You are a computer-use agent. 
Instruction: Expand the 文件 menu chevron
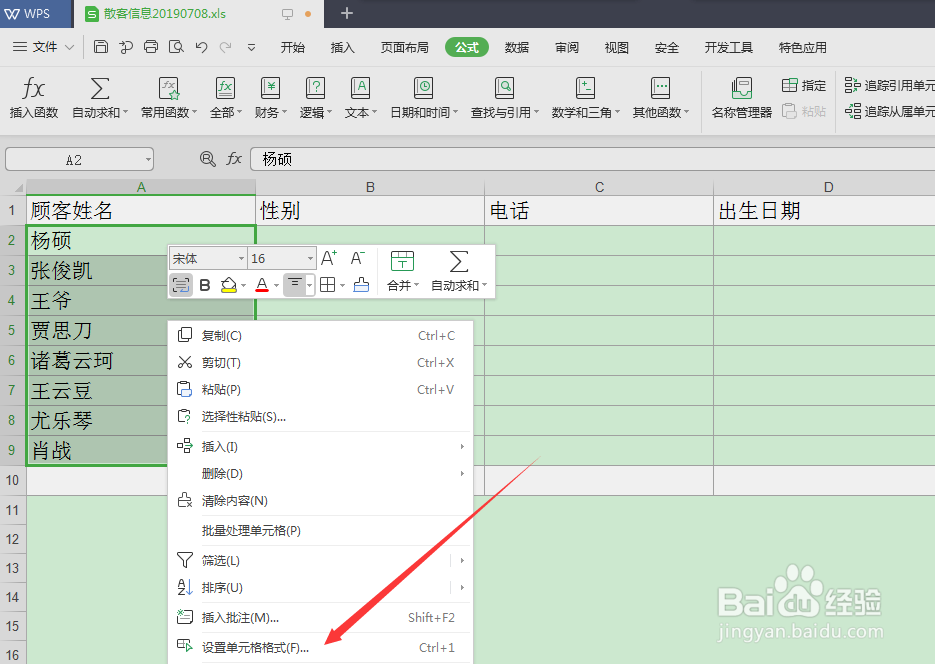[x=69, y=47]
